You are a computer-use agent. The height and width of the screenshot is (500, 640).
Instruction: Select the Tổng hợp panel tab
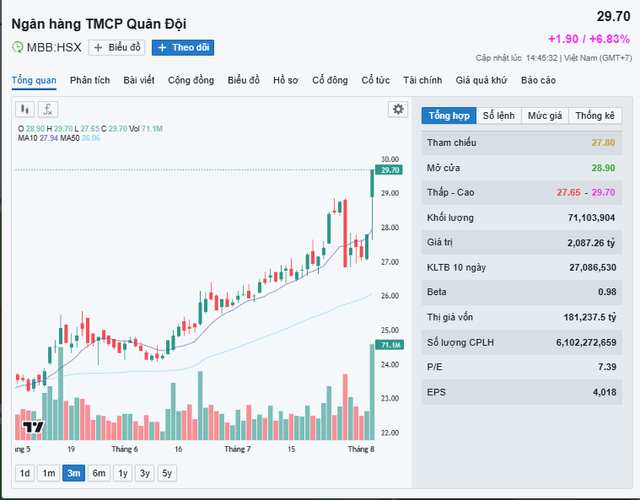pos(449,116)
